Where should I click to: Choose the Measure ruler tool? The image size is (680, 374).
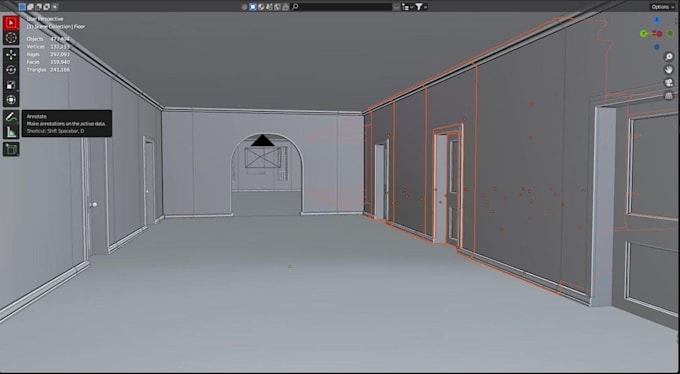coord(11,132)
